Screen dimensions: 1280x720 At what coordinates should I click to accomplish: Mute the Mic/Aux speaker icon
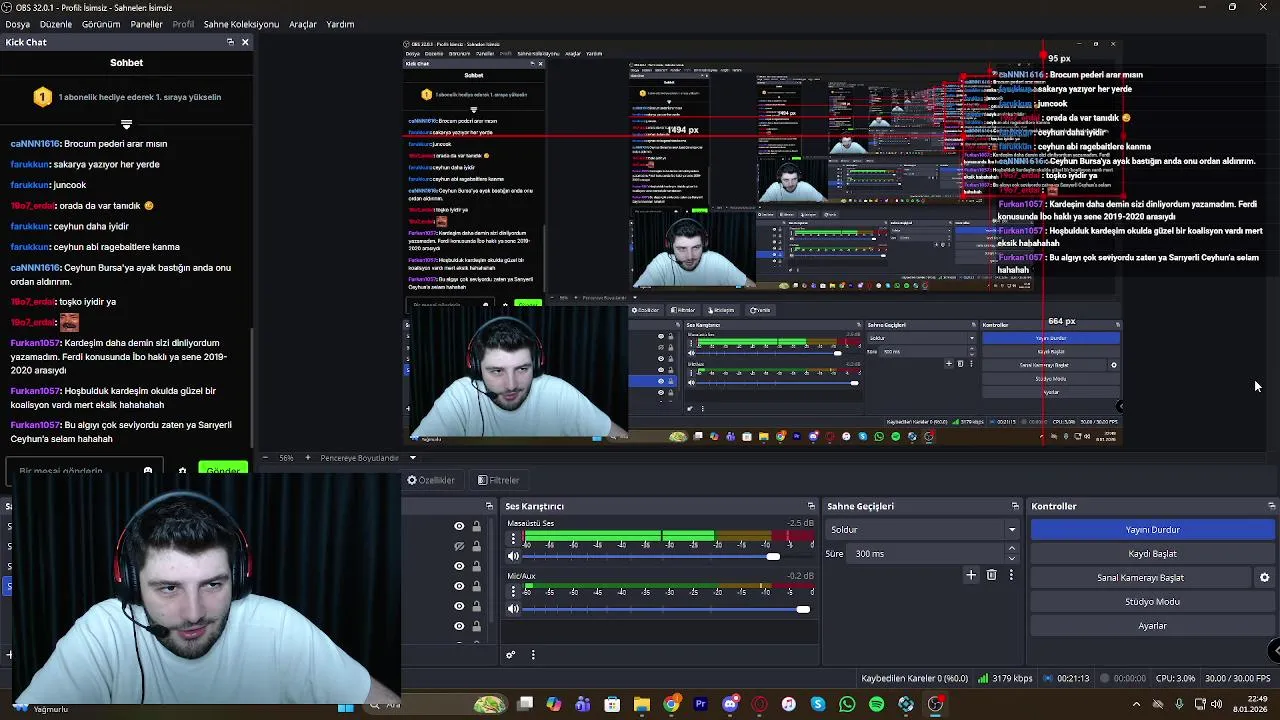click(x=514, y=609)
